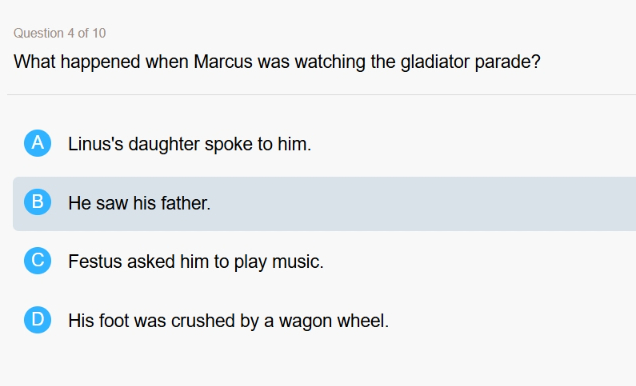
Task: Click the word 'Marcus' in the question
Action: 223,62
